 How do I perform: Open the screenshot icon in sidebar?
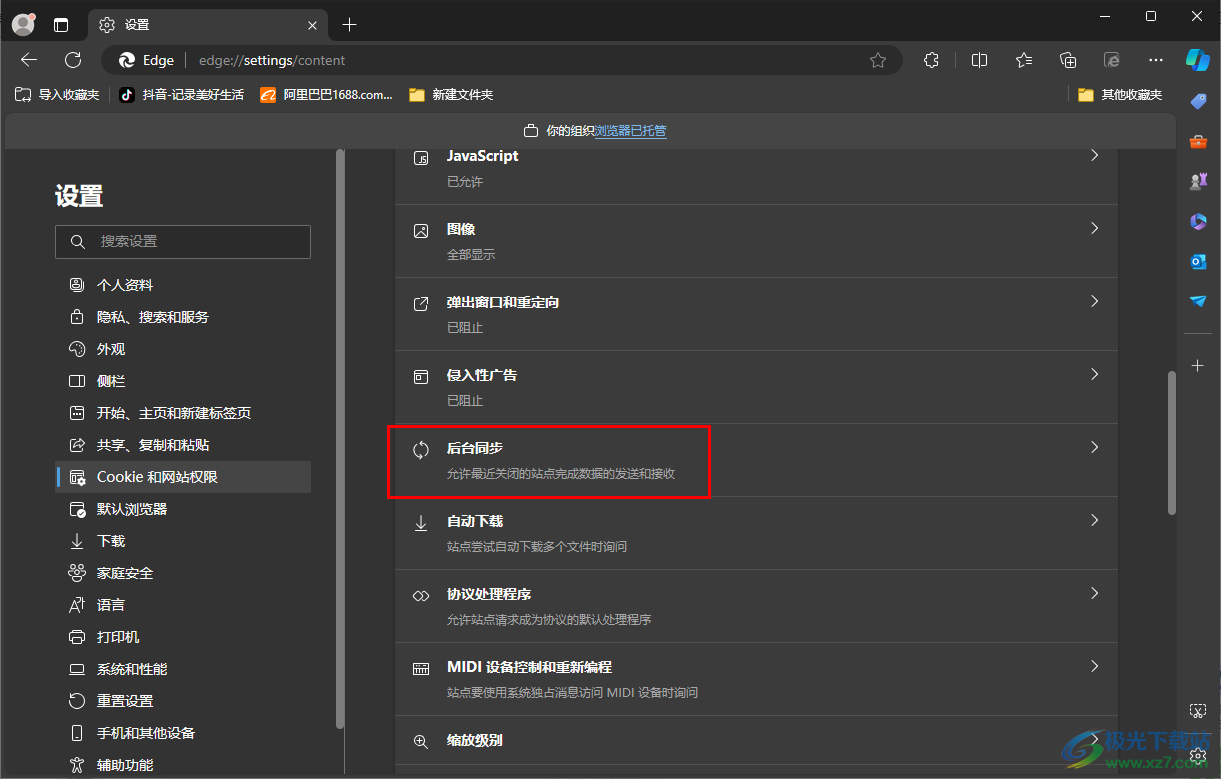[1198, 711]
